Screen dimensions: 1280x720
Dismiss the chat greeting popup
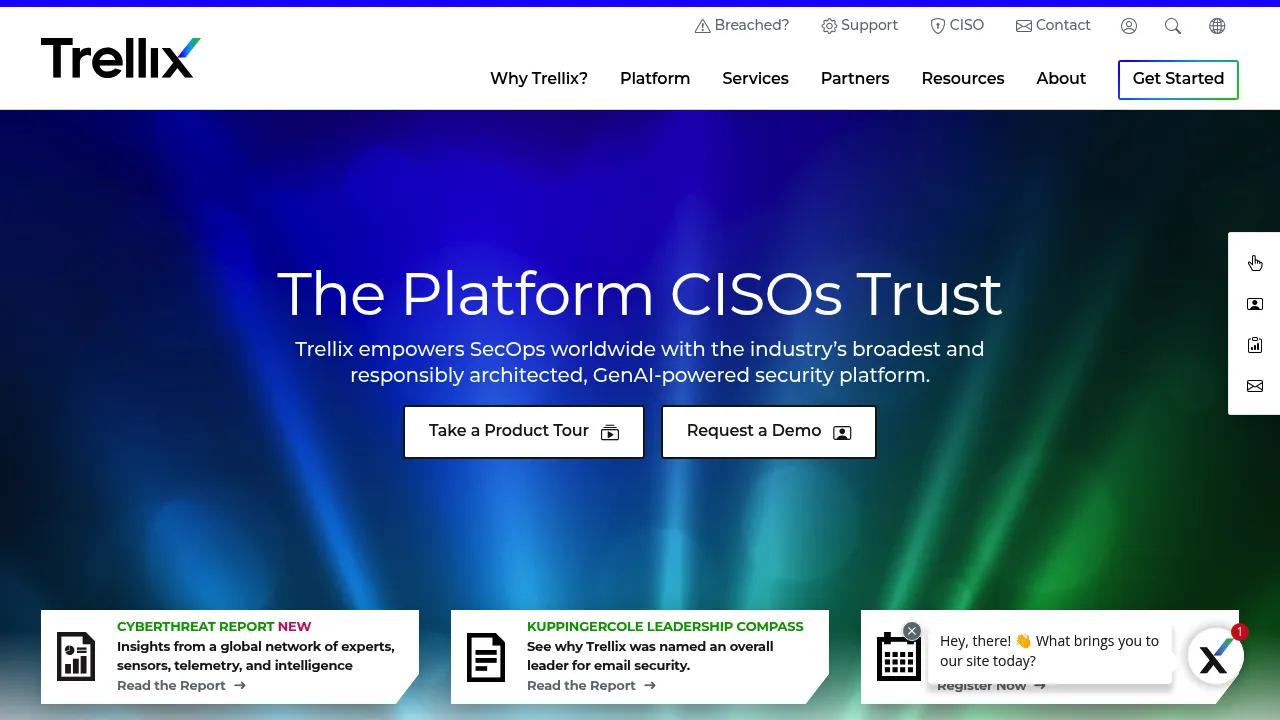coord(912,631)
